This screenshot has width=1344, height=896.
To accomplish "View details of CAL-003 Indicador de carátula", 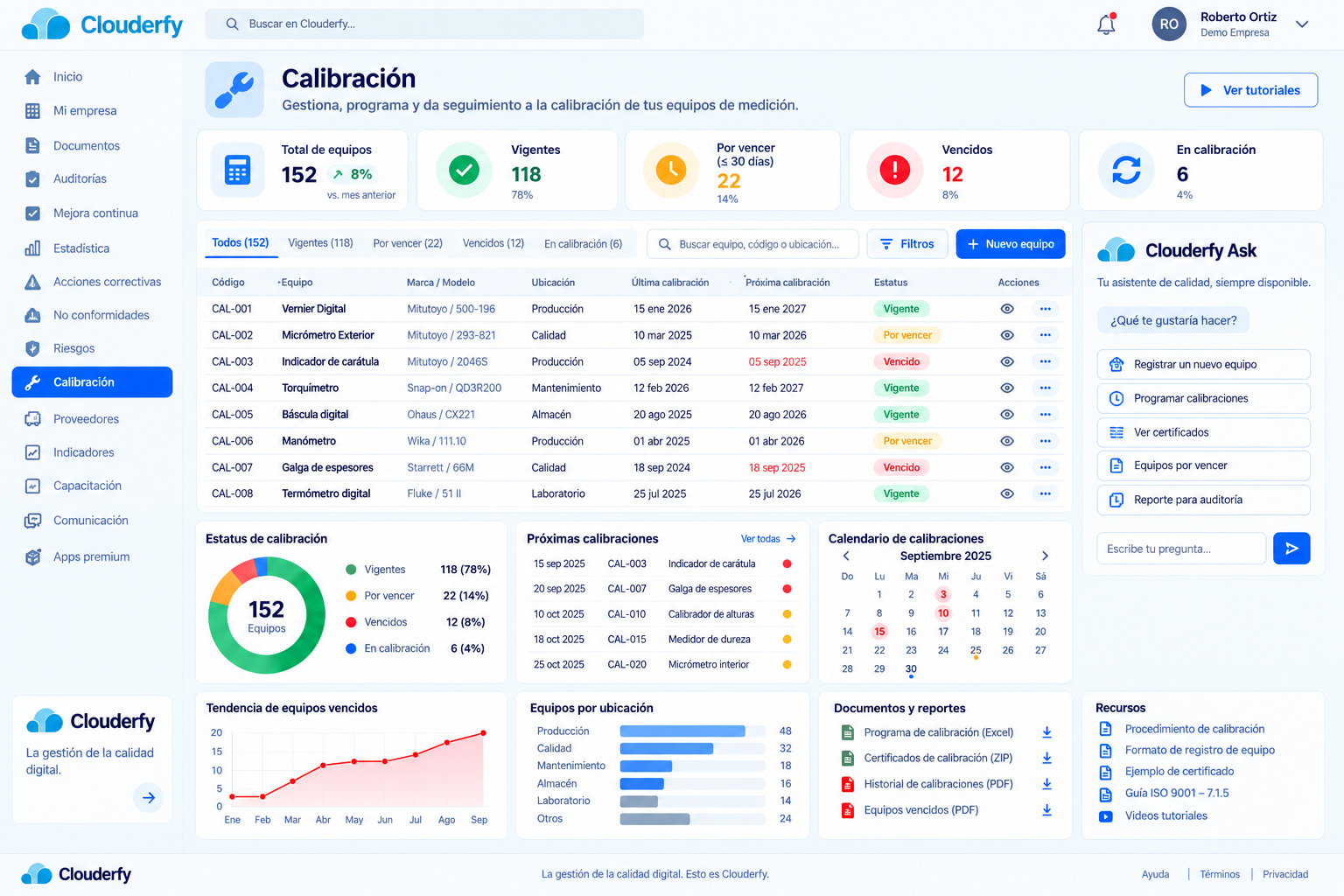I will point(1007,361).
